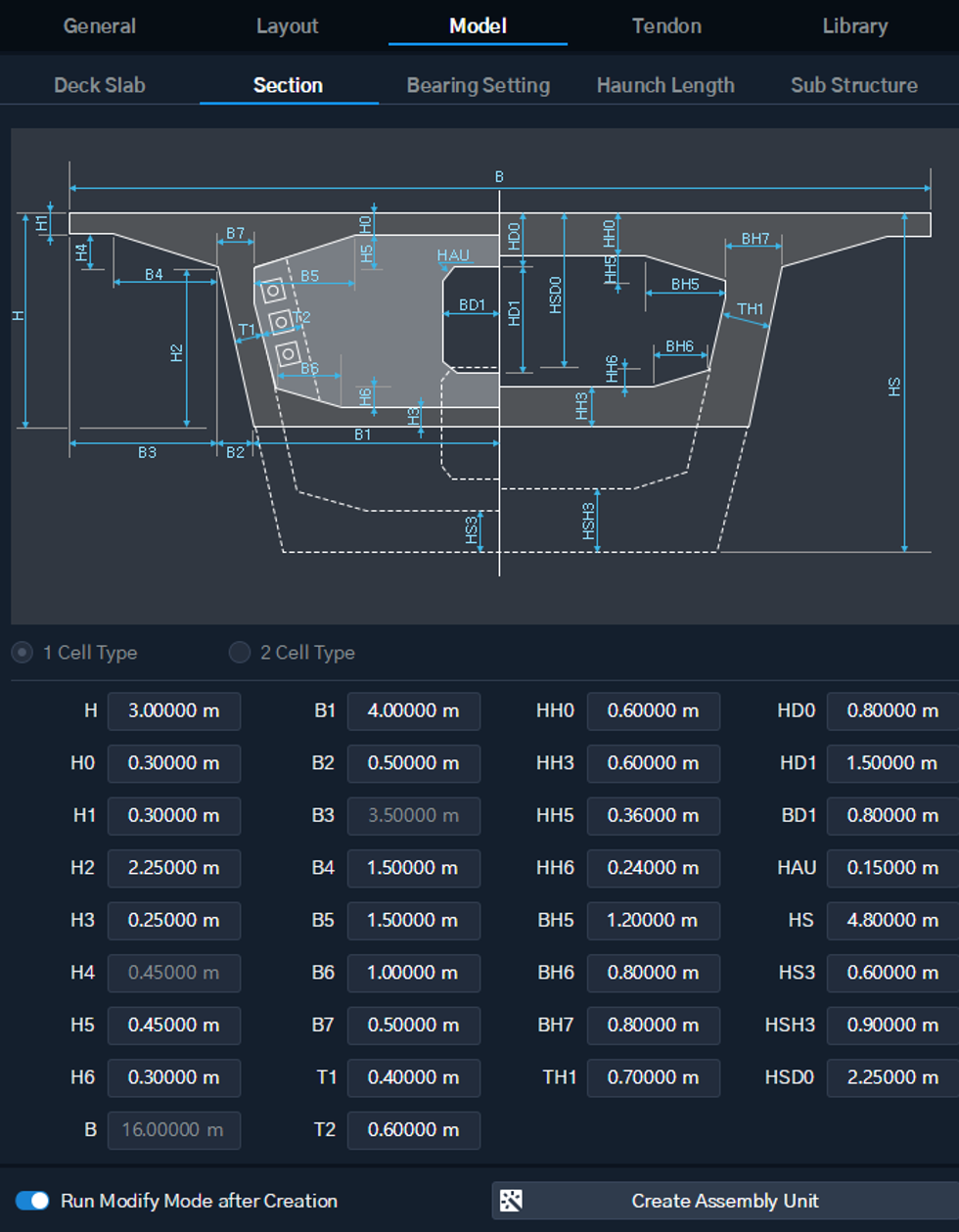Viewport: 959px width, 1232px height.
Task: Click the H3 input field
Action: [x=174, y=920]
